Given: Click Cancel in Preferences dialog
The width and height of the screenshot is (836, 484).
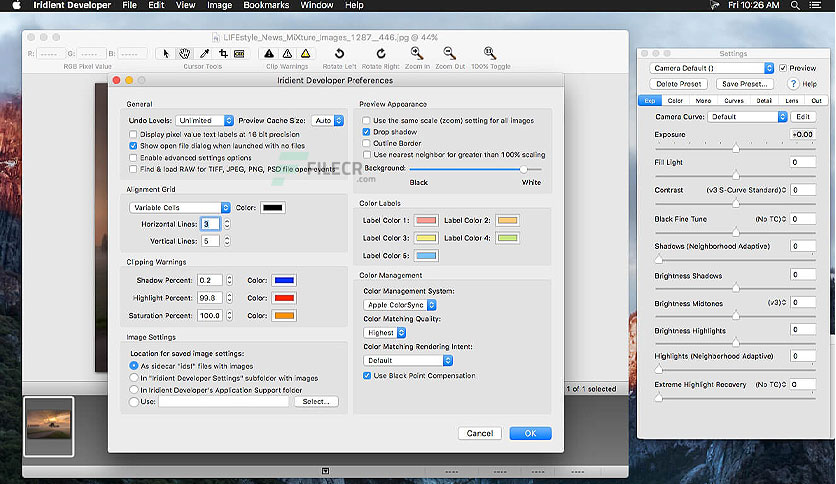Looking at the screenshot, I should click(x=480, y=433).
